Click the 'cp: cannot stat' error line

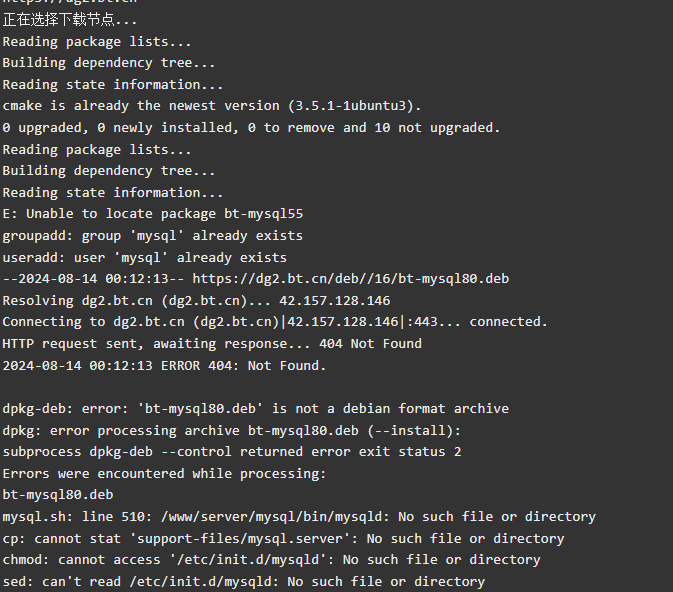(x=283, y=539)
